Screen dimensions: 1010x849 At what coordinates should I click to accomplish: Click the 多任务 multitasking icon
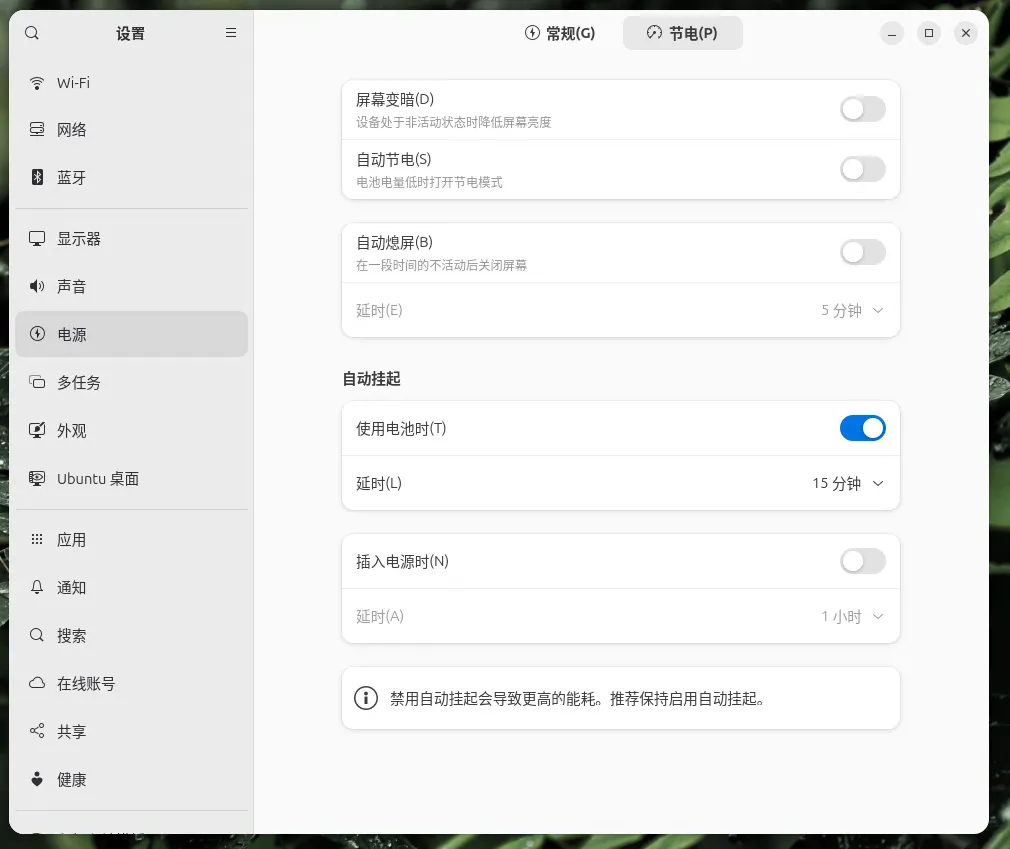pos(37,382)
